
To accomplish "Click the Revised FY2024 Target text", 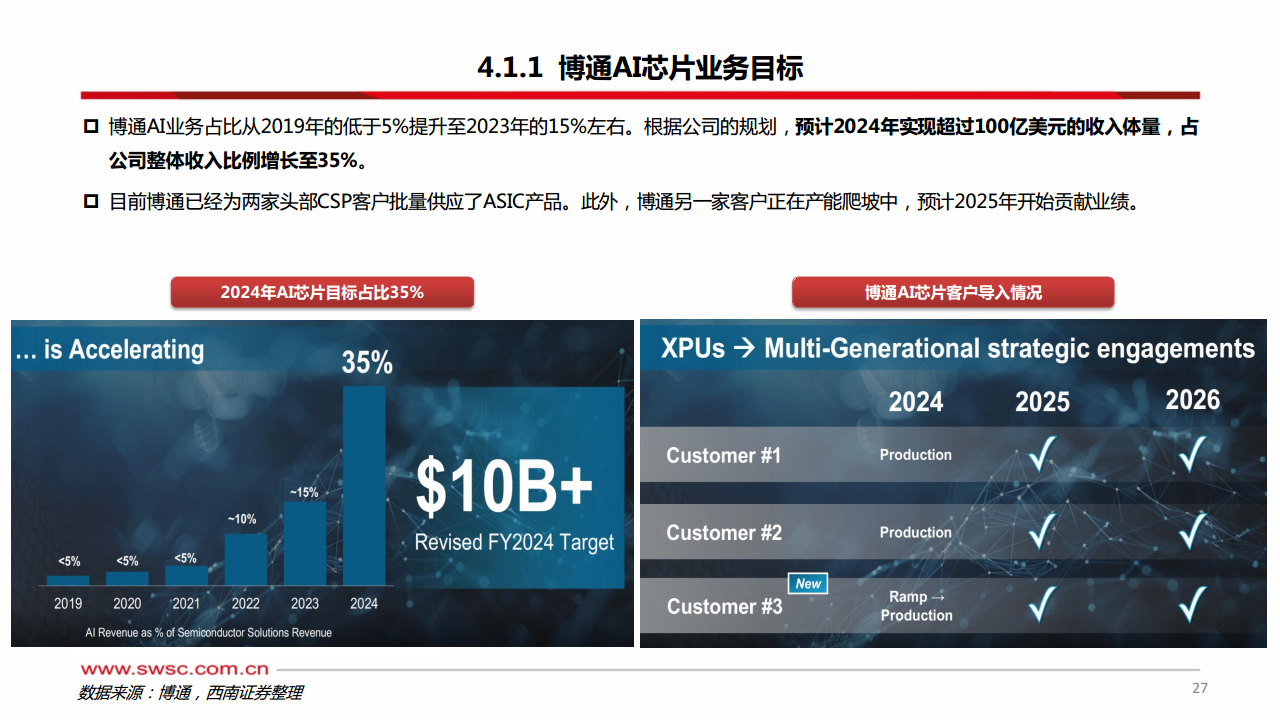I will point(514,542).
